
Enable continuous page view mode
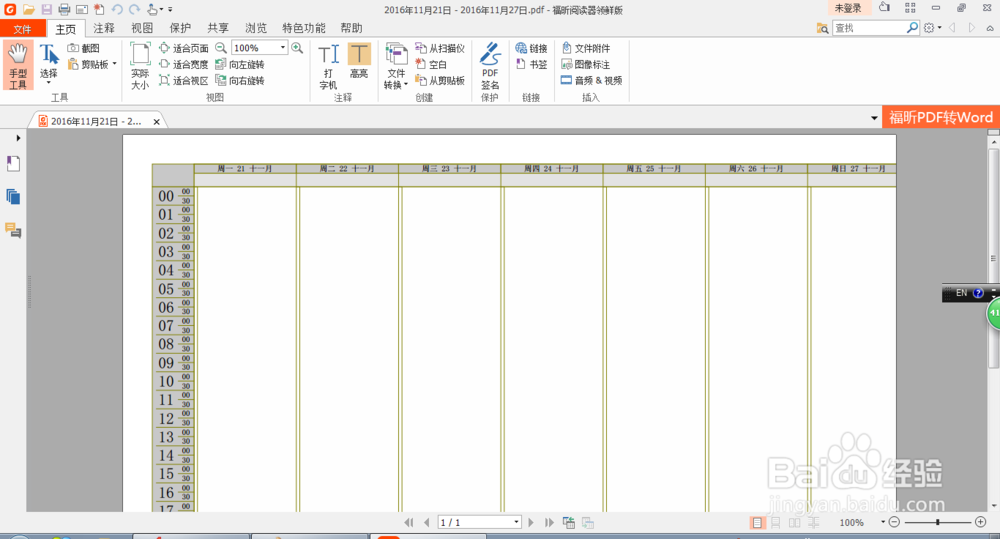[x=776, y=522]
